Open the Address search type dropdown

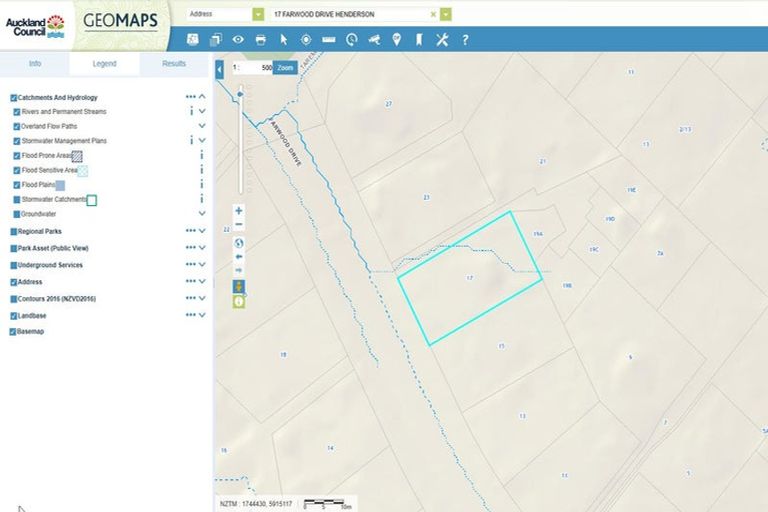258,15
